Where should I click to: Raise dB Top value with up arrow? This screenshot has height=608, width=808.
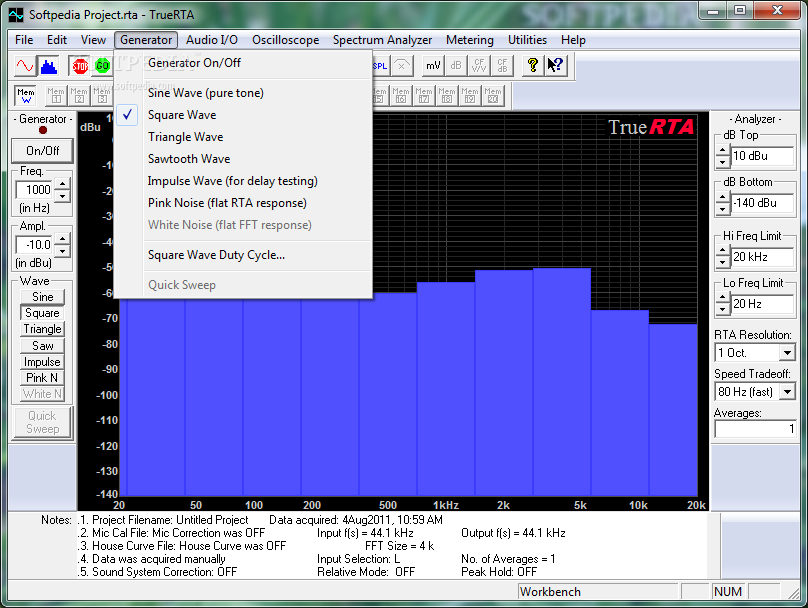coord(723,151)
